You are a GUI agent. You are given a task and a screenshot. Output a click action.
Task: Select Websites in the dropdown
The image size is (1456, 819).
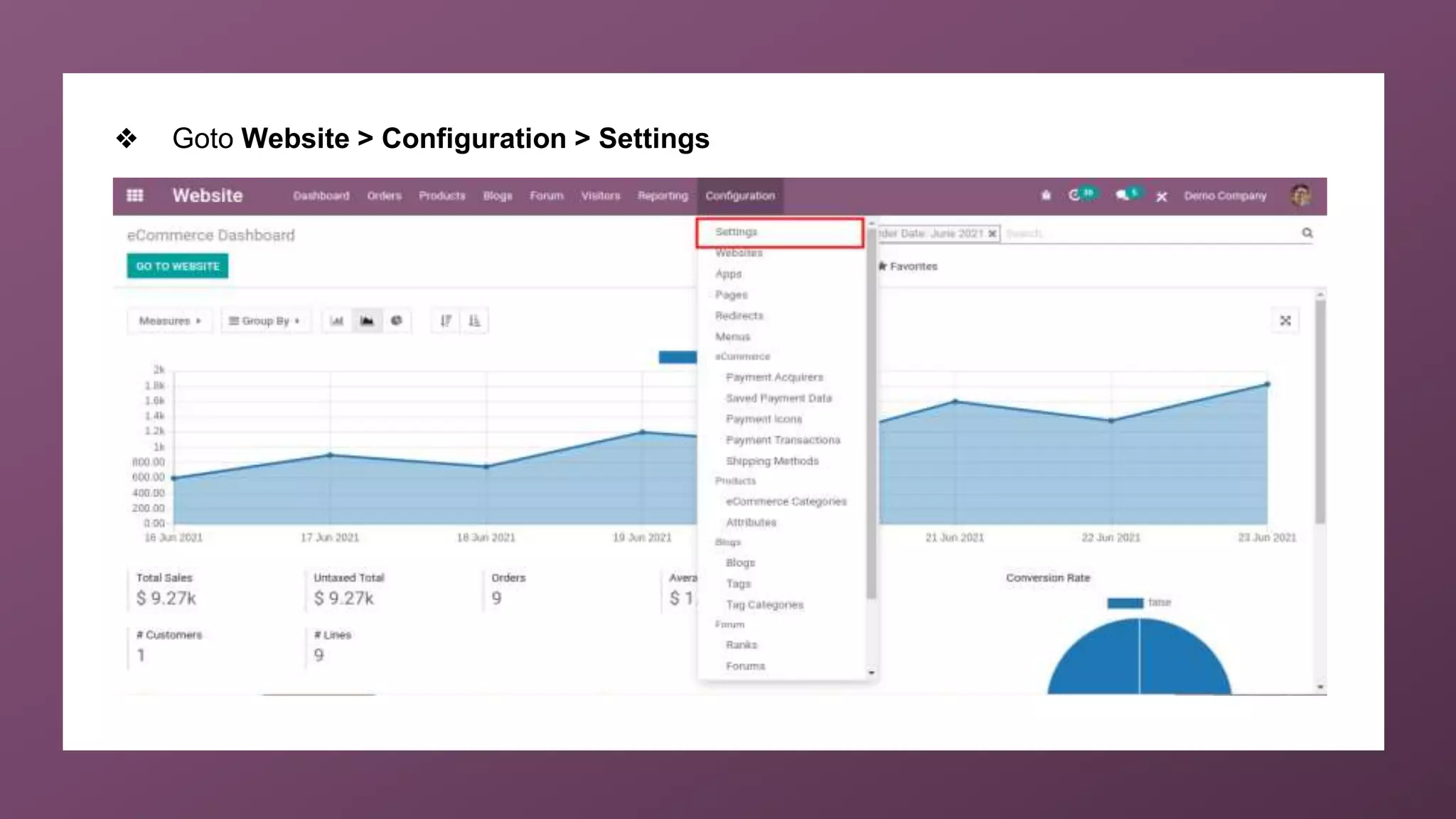[739, 252]
